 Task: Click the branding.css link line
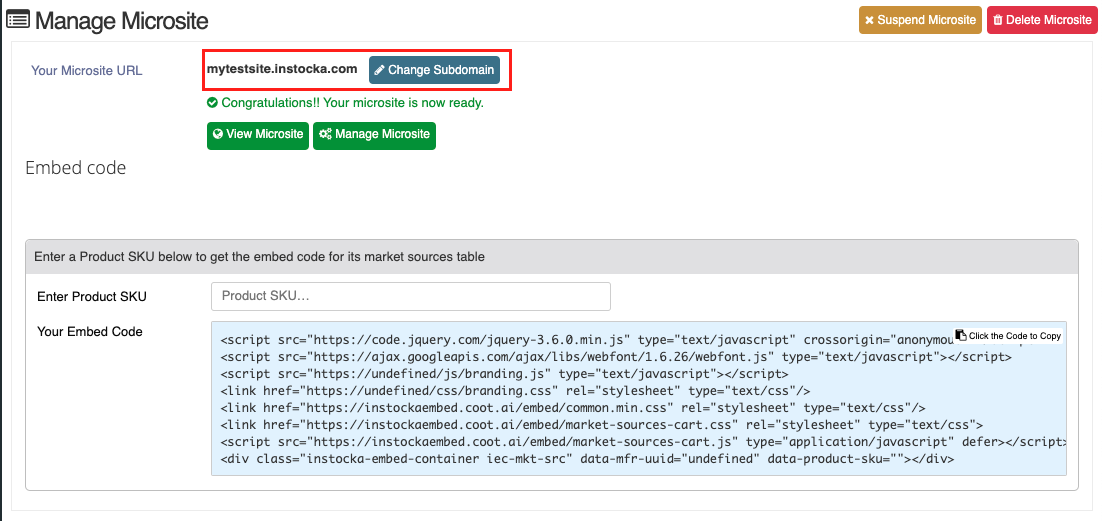(516, 391)
